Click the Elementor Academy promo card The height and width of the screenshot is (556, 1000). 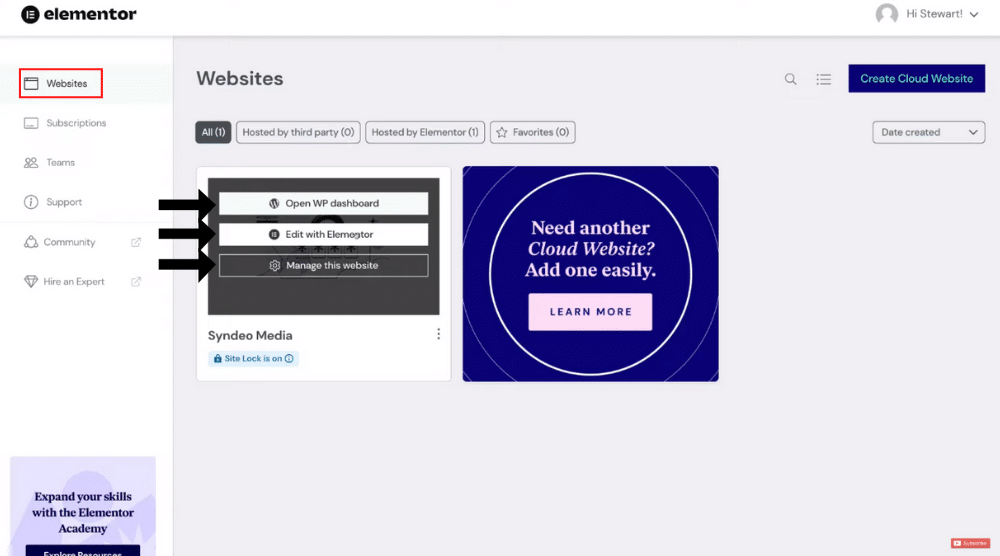pyautogui.click(x=83, y=507)
